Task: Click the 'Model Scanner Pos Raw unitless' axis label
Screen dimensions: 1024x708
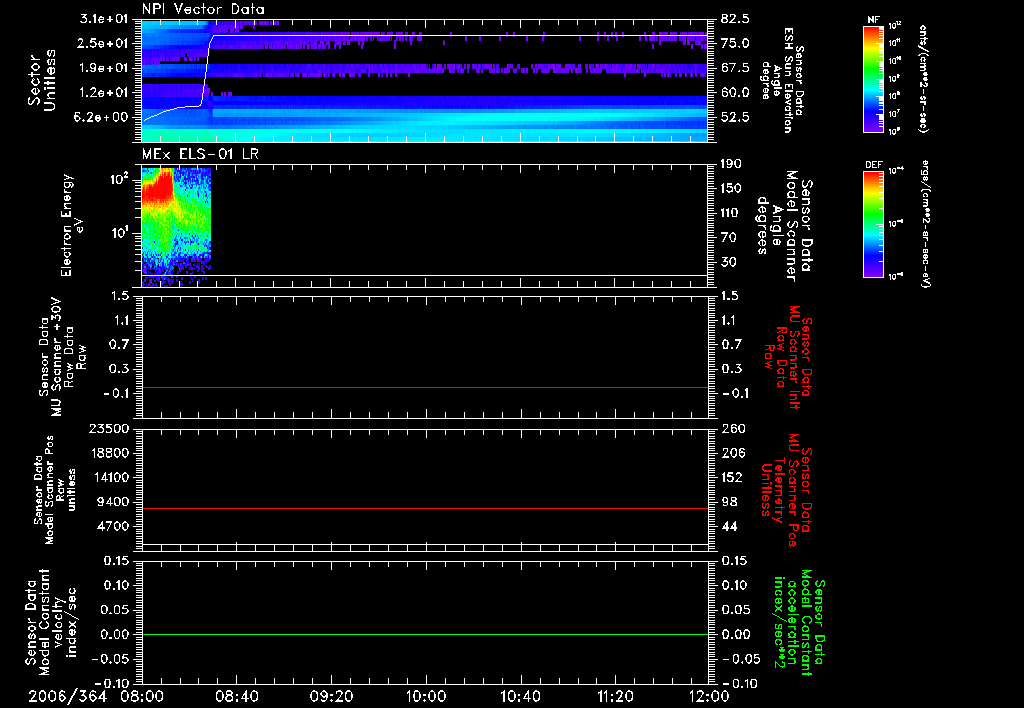Action: coord(55,490)
